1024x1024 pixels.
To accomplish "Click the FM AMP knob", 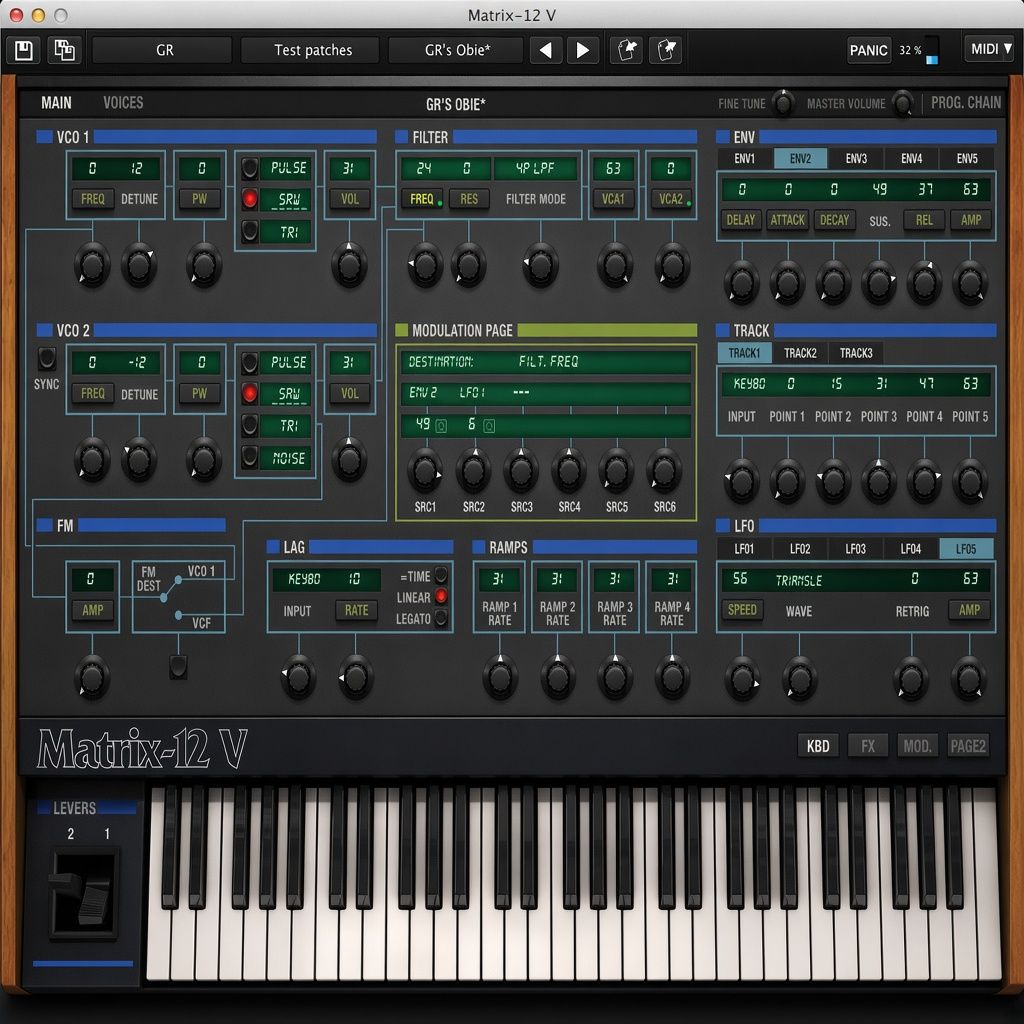I will [x=91, y=678].
